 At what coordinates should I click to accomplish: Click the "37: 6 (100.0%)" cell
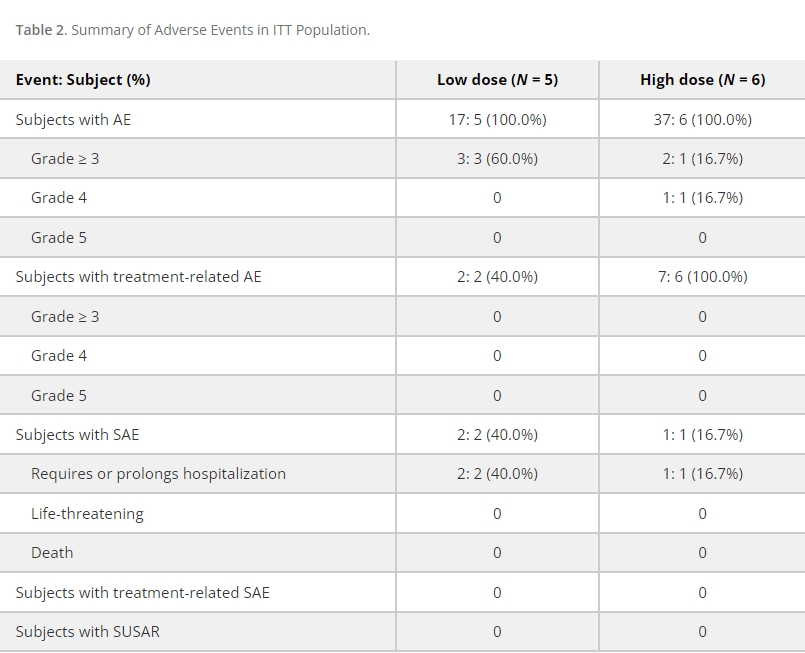(x=702, y=120)
